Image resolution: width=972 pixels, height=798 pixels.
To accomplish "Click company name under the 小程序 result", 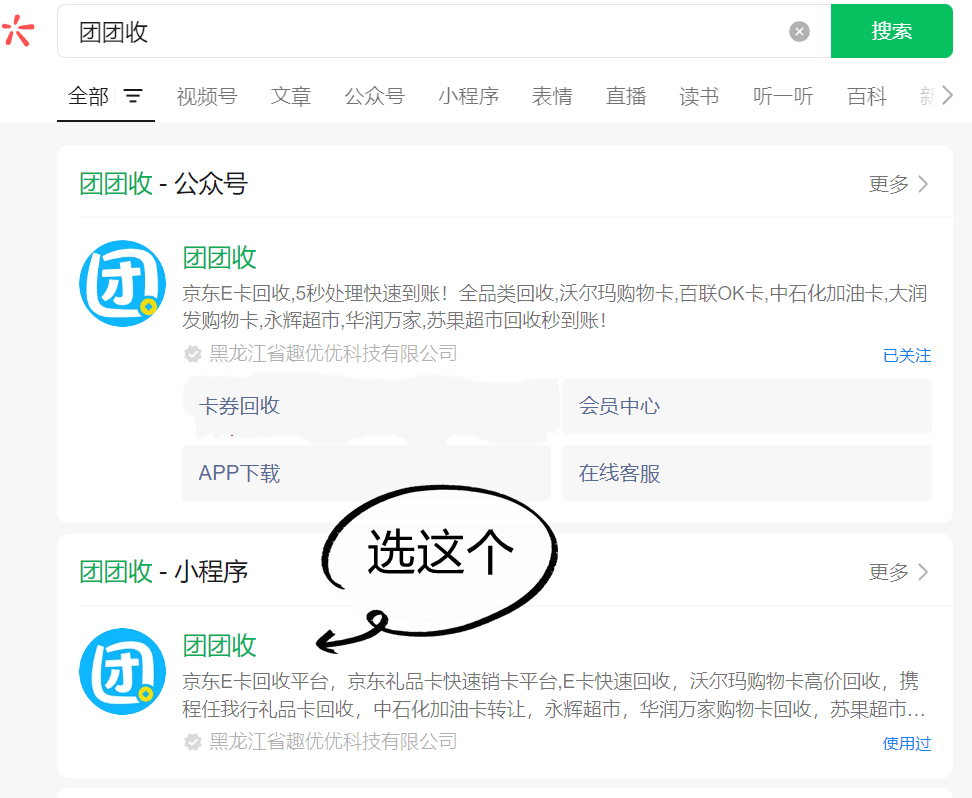I will click(x=333, y=742).
